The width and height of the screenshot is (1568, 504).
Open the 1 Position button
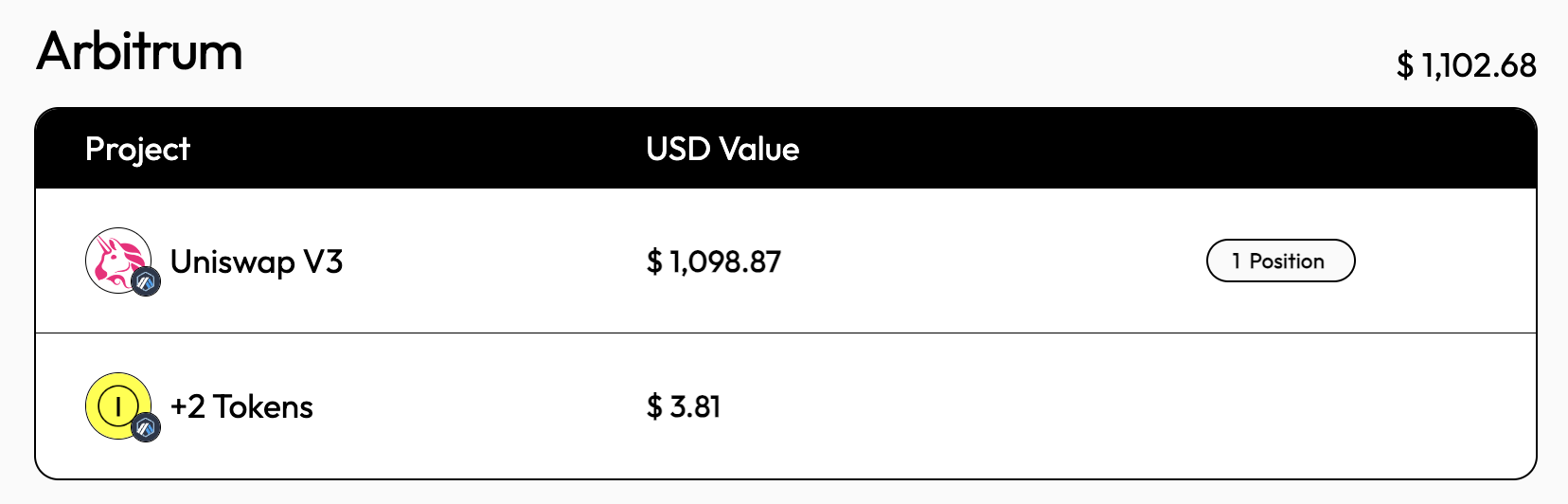point(1280,261)
